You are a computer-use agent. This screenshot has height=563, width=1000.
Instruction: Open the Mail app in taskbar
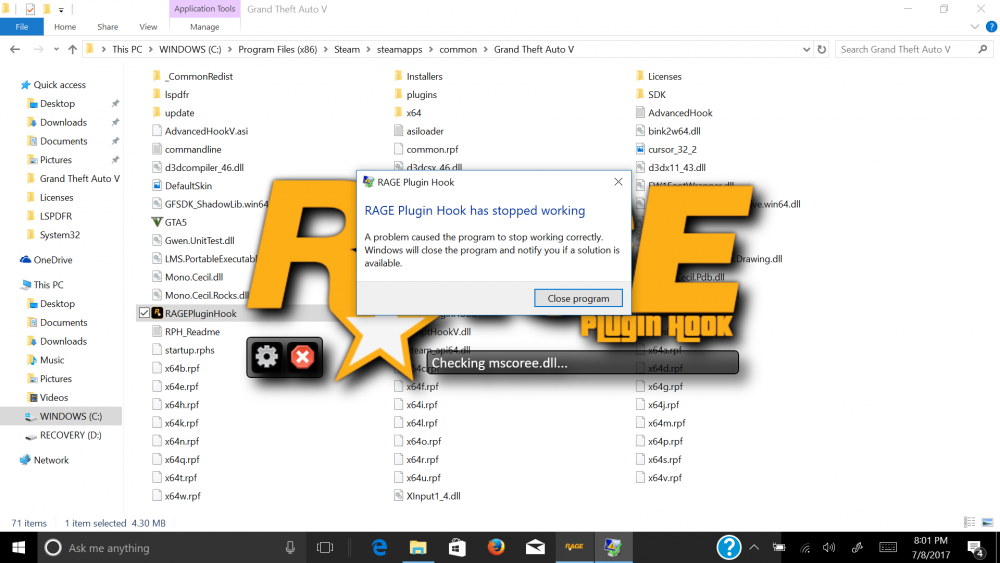pyautogui.click(x=535, y=547)
